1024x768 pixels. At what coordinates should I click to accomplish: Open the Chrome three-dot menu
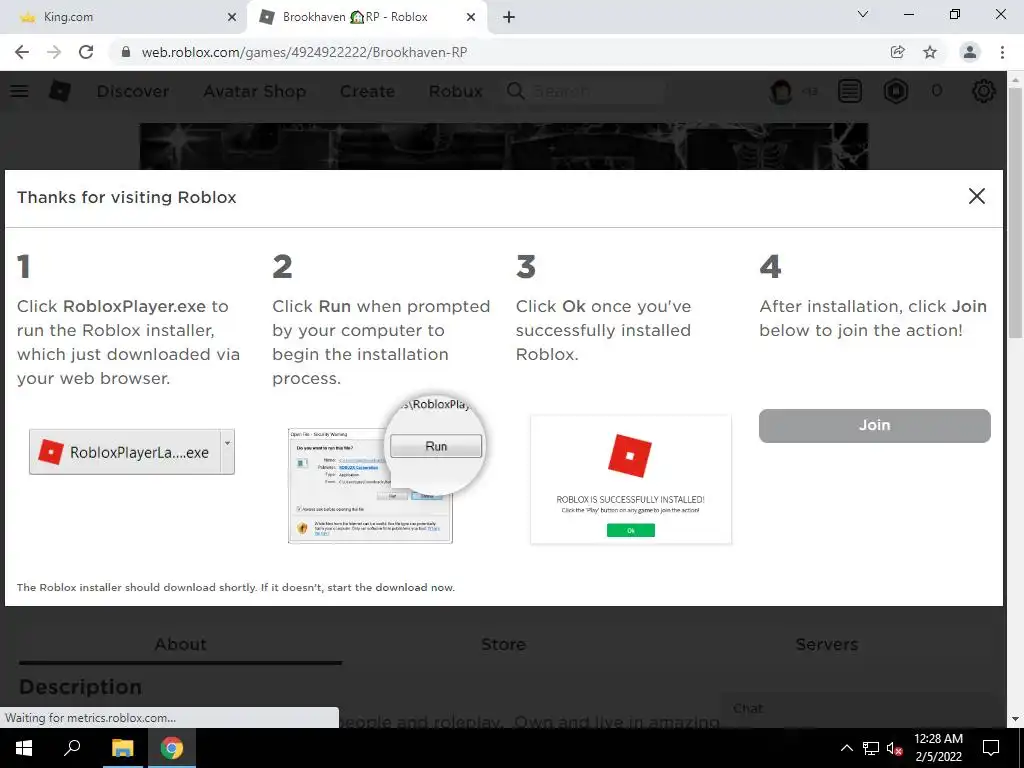pyautogui.click(x=1002, y=52)
